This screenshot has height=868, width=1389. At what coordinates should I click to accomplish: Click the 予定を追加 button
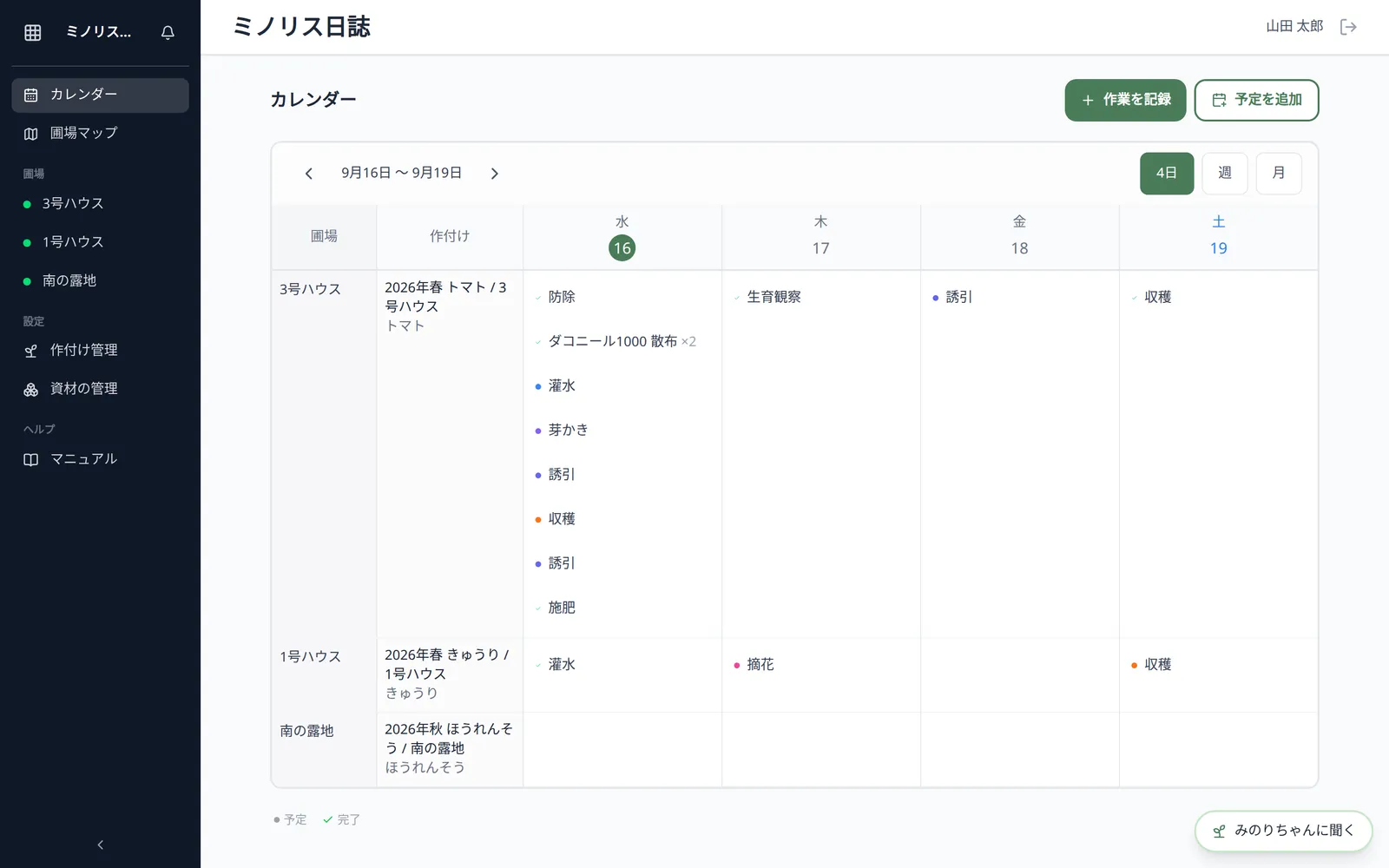click(1256, 100)
